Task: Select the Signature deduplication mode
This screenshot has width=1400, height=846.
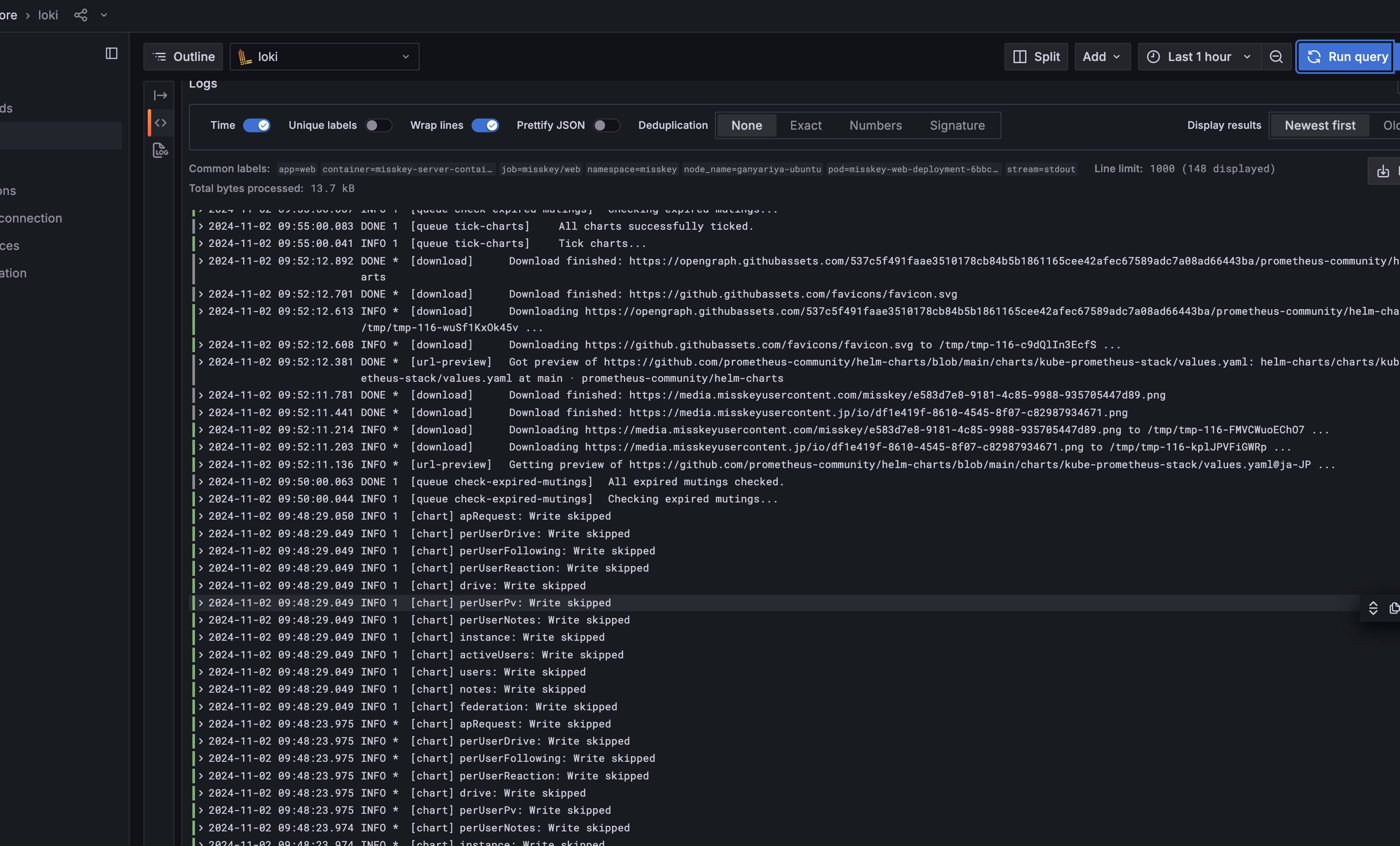Action: 957,125
